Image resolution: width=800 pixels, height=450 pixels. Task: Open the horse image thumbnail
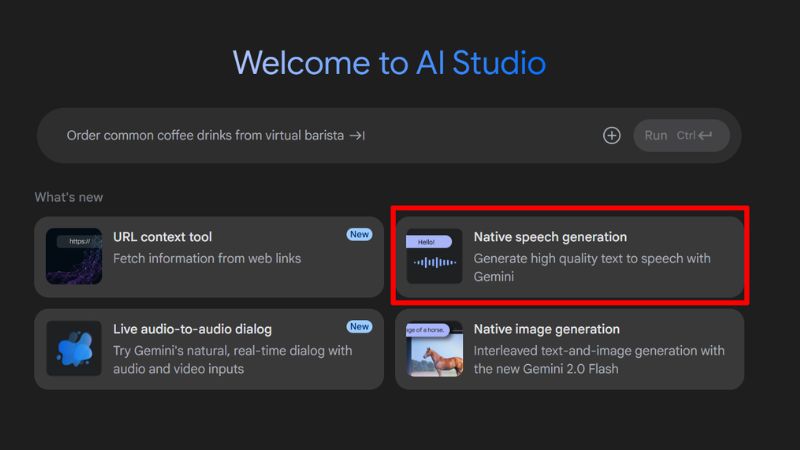[434, 348]
